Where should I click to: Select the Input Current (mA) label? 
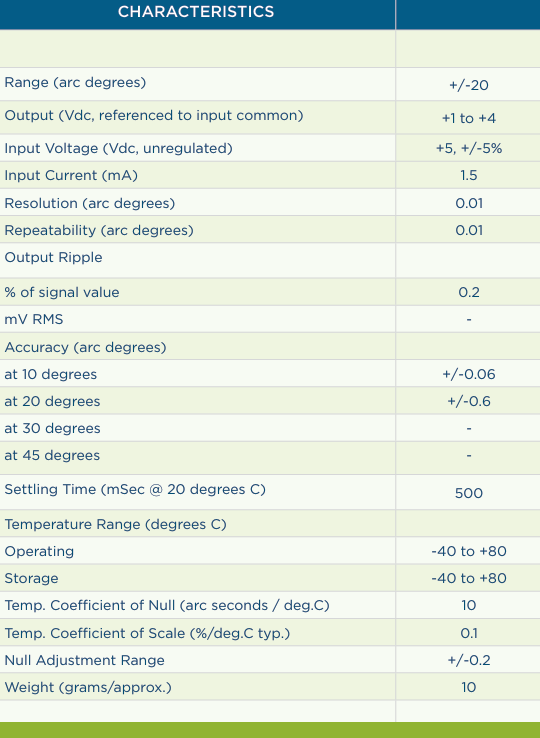[71, 176]
